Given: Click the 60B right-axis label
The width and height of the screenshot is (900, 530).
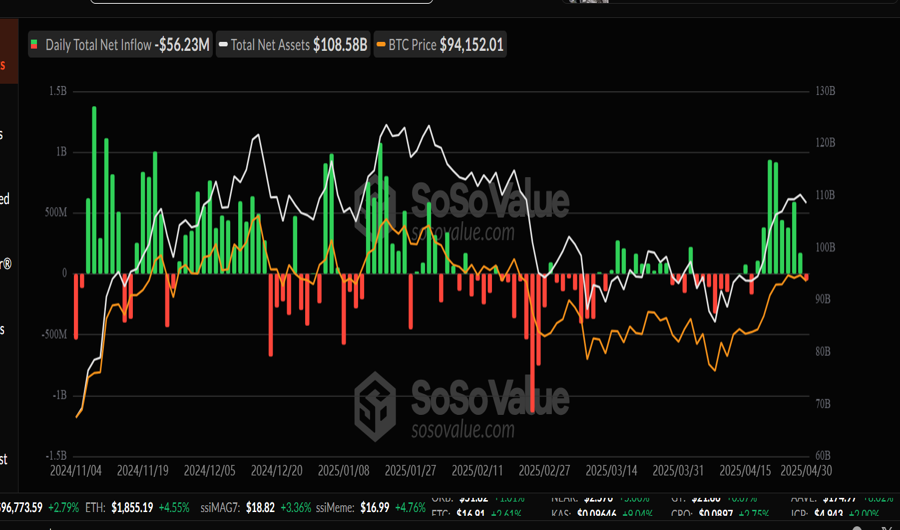Looking at the screenshot, I should (823, 455).
